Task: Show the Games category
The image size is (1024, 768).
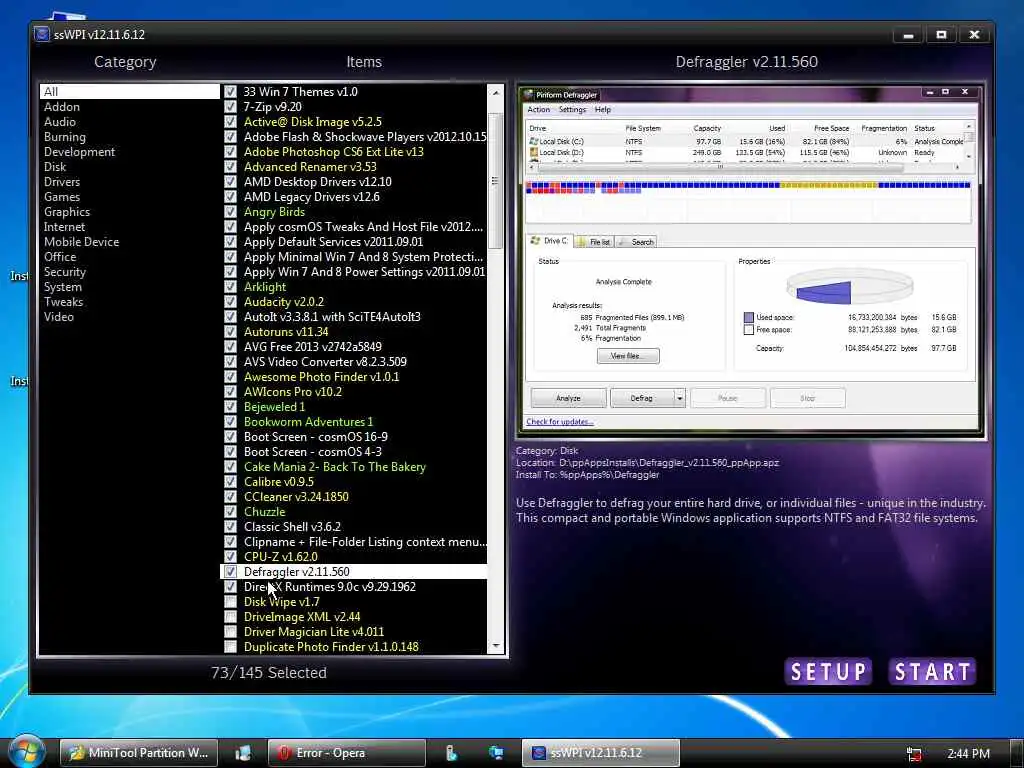Action: pyautogui.click(x=129, y=197)
